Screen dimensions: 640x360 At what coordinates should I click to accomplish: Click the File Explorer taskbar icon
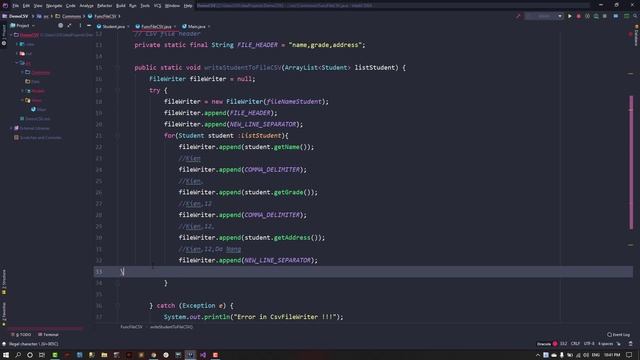click(104, 355)
